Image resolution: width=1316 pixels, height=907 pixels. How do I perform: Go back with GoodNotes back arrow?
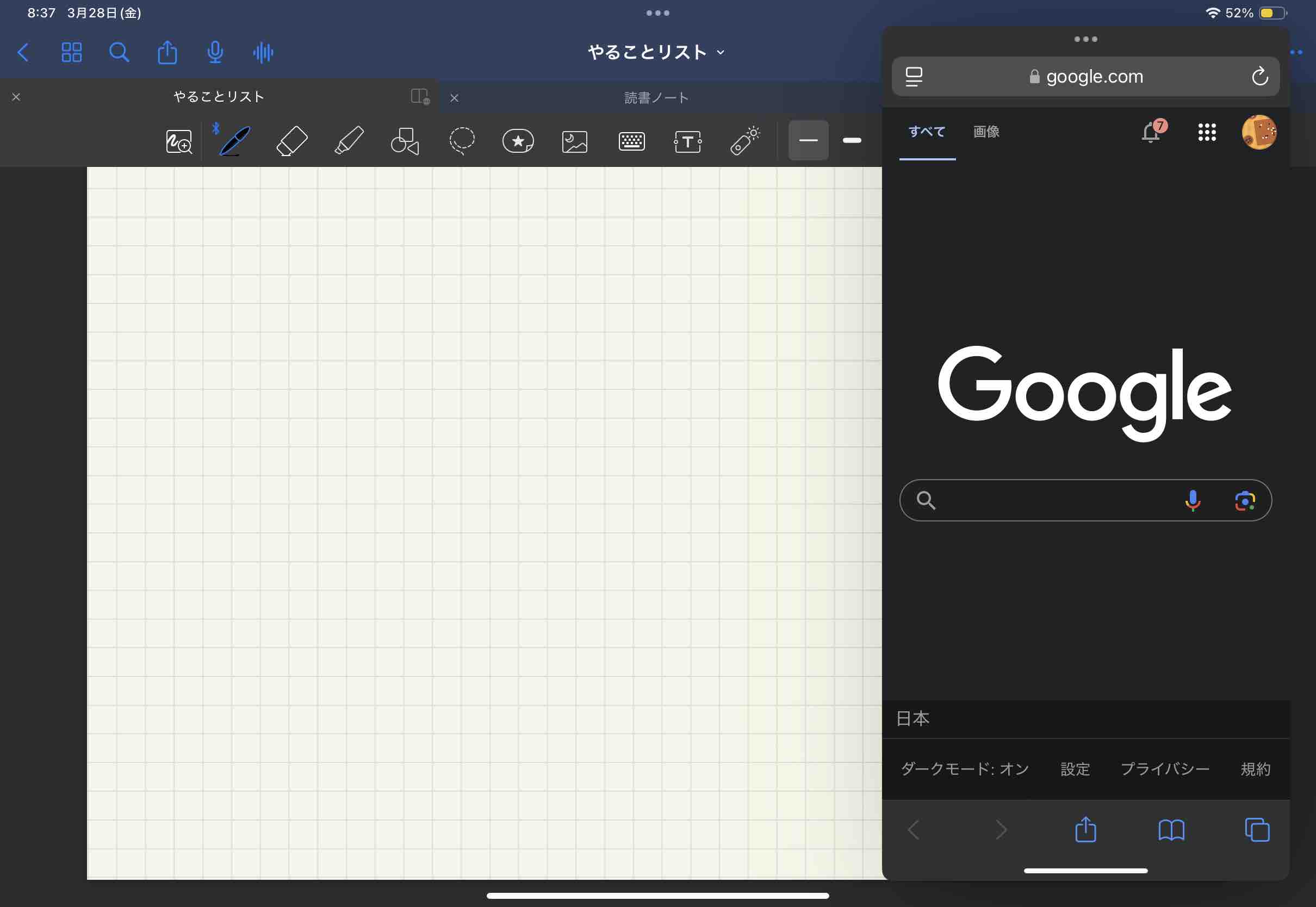pos(23,52)
